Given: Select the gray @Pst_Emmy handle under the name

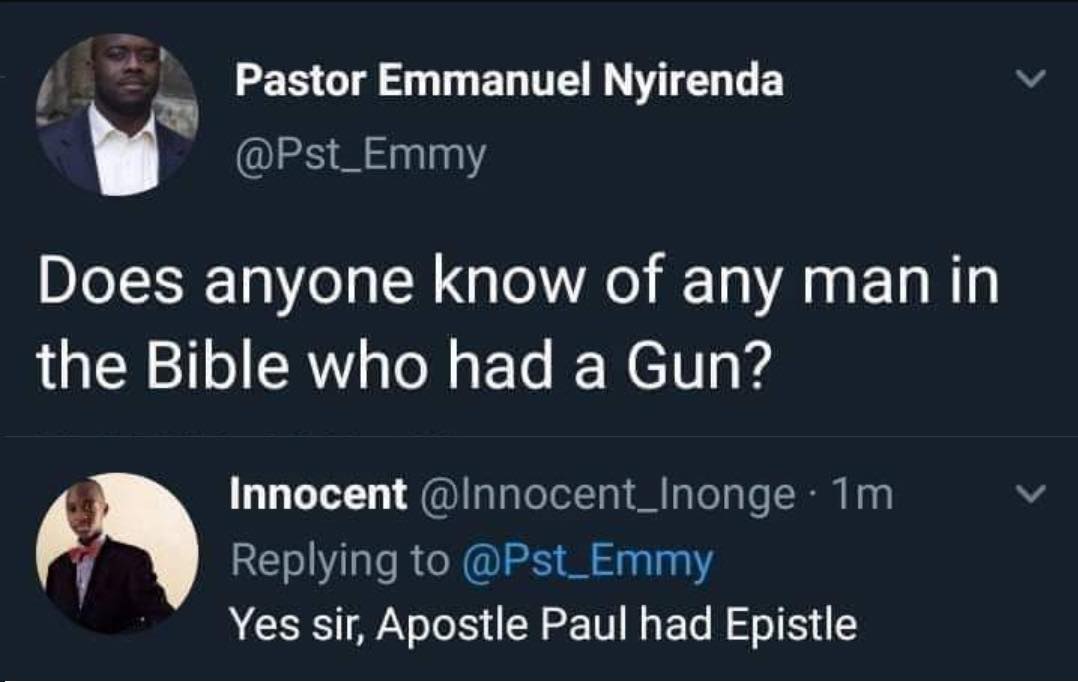Looking at the screenshot, I should point(360,156).
